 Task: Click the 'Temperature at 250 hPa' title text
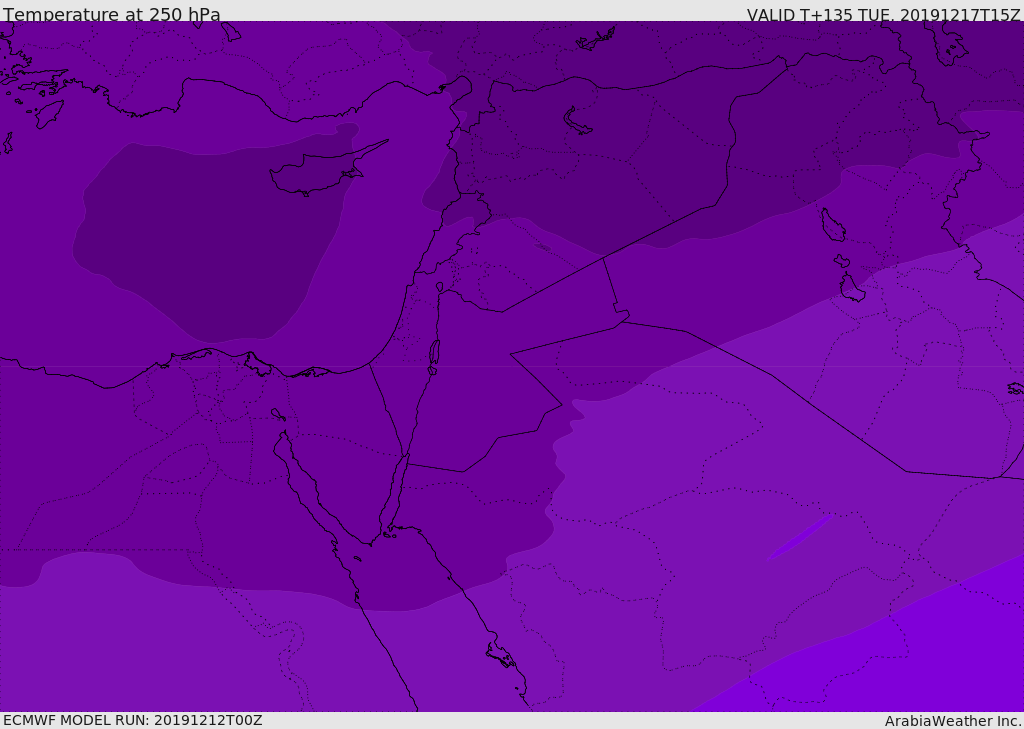point(112,14)
